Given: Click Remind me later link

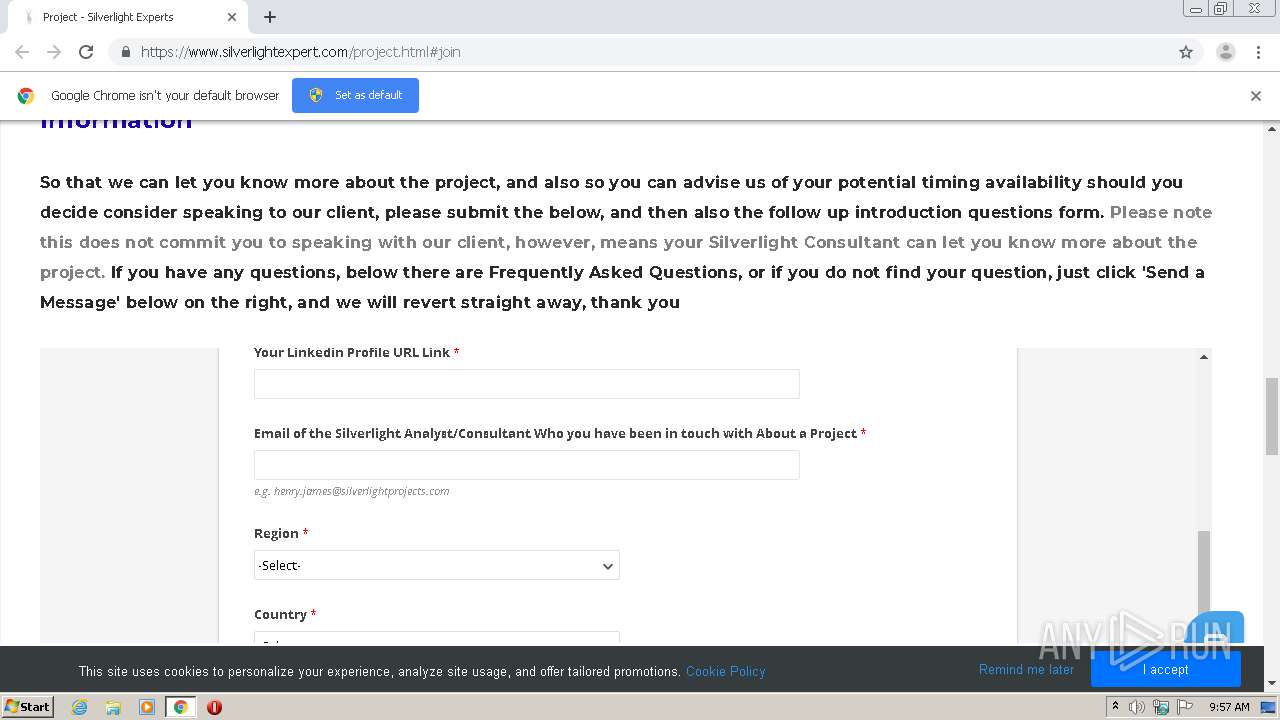Looking at the screenshot, I should pyautogui.click(x=1026, y=670).
